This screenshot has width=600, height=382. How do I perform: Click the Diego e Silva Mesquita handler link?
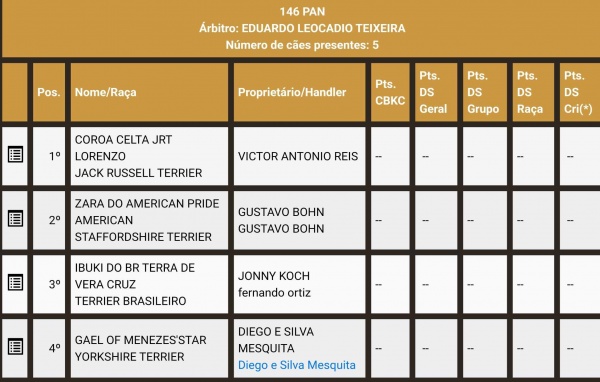[297, 365]
